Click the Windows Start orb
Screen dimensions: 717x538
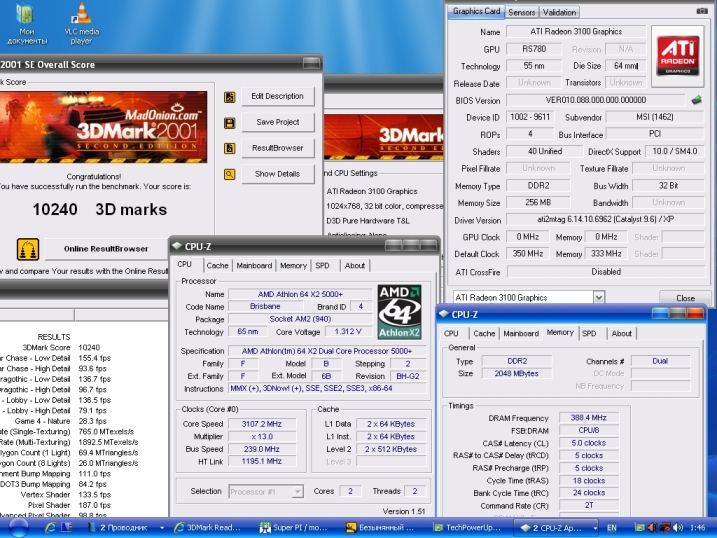[x=18, y=528]
